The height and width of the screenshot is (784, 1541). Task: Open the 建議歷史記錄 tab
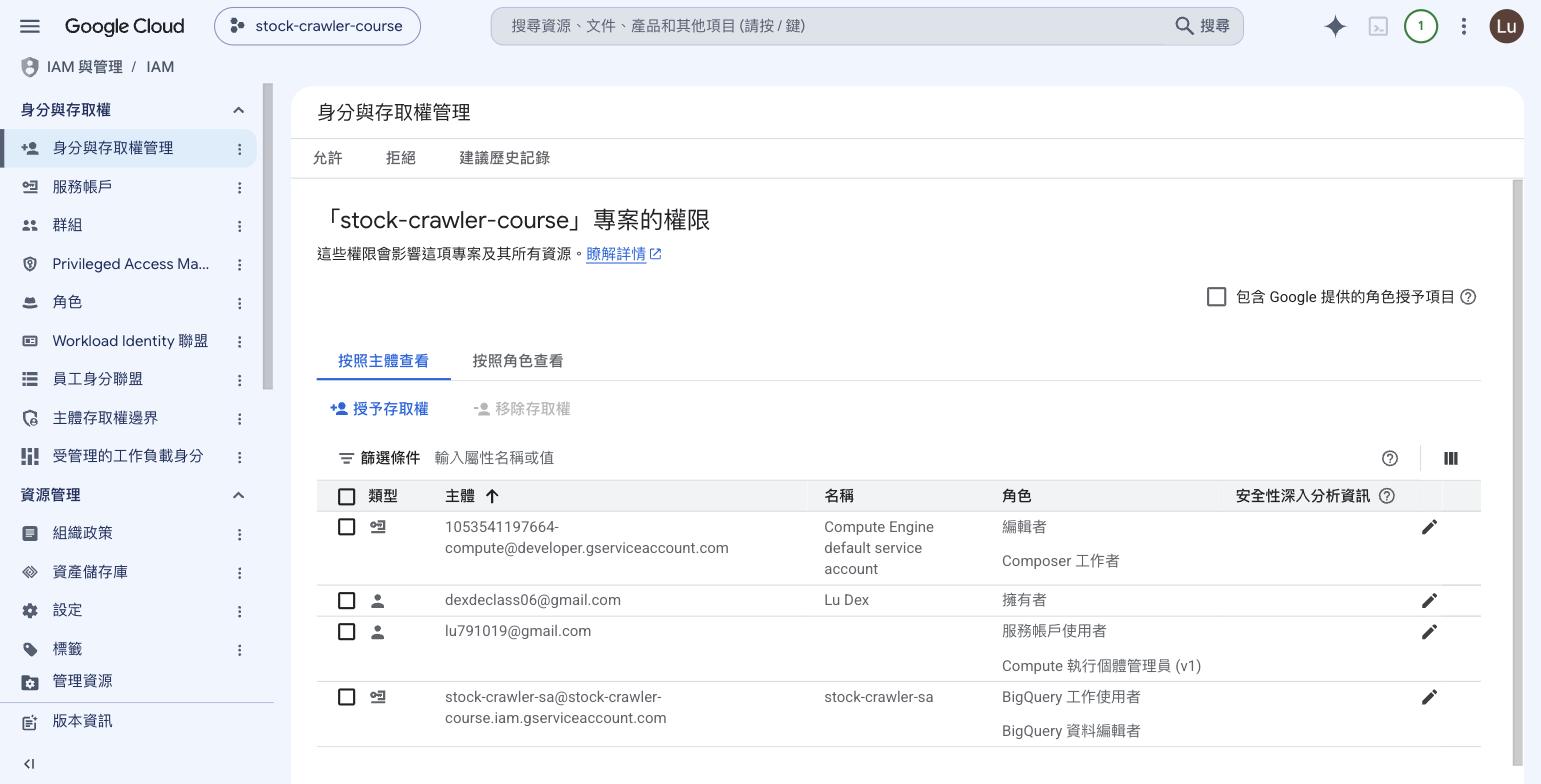(x=505, y=158)
